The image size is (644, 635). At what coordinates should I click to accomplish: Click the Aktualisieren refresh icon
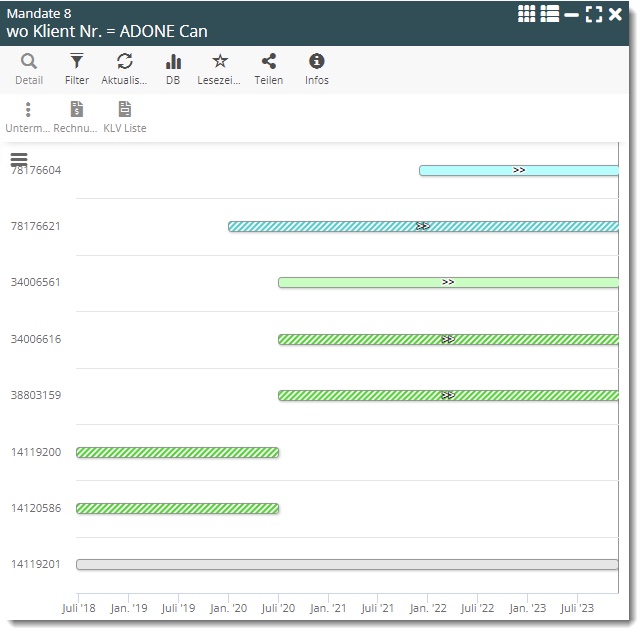(x=125, y=62)
